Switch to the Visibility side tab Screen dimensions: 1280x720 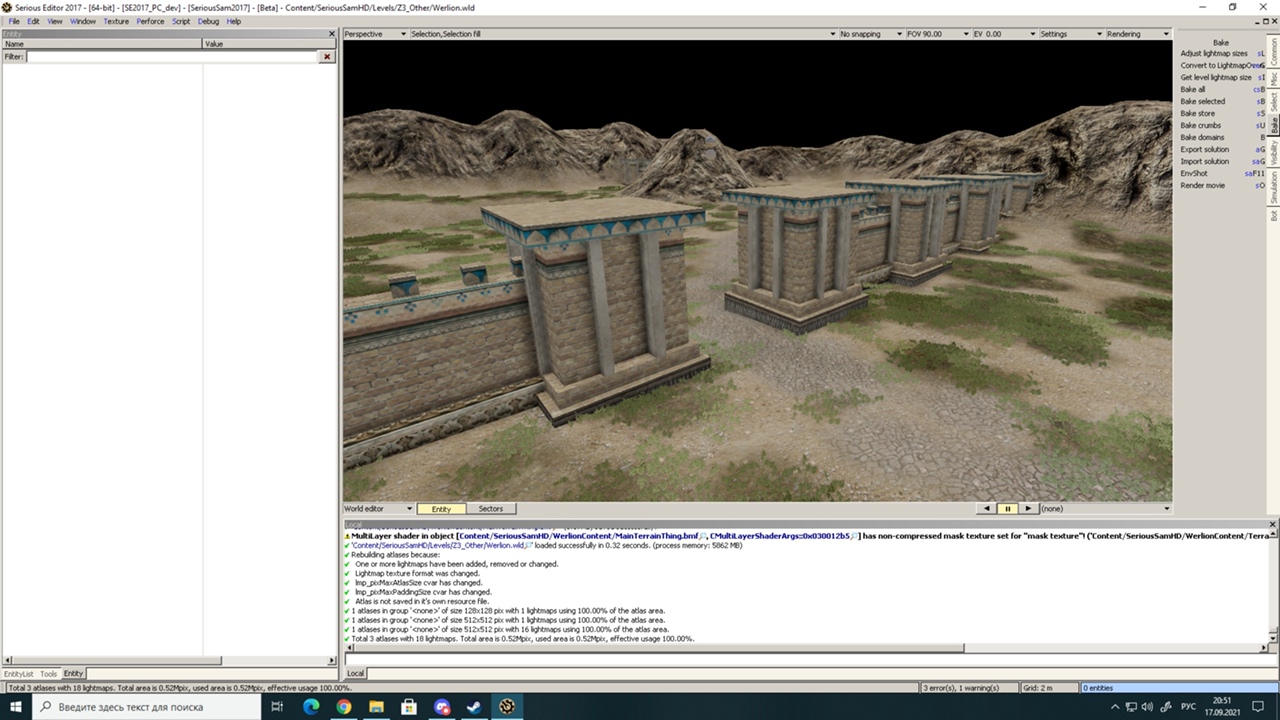(x=1274, y=151)
